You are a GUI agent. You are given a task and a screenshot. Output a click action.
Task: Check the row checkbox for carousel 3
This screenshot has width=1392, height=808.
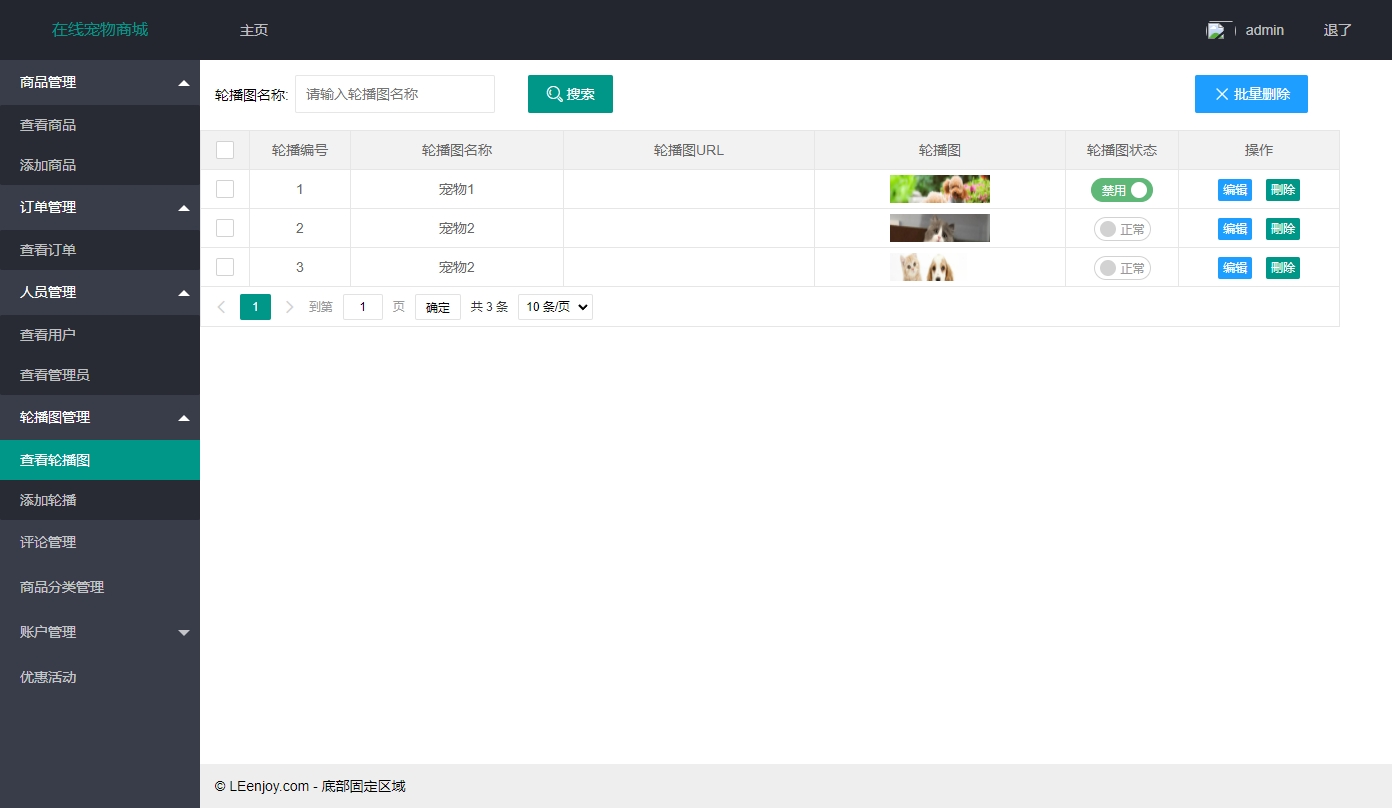(225, 267)
